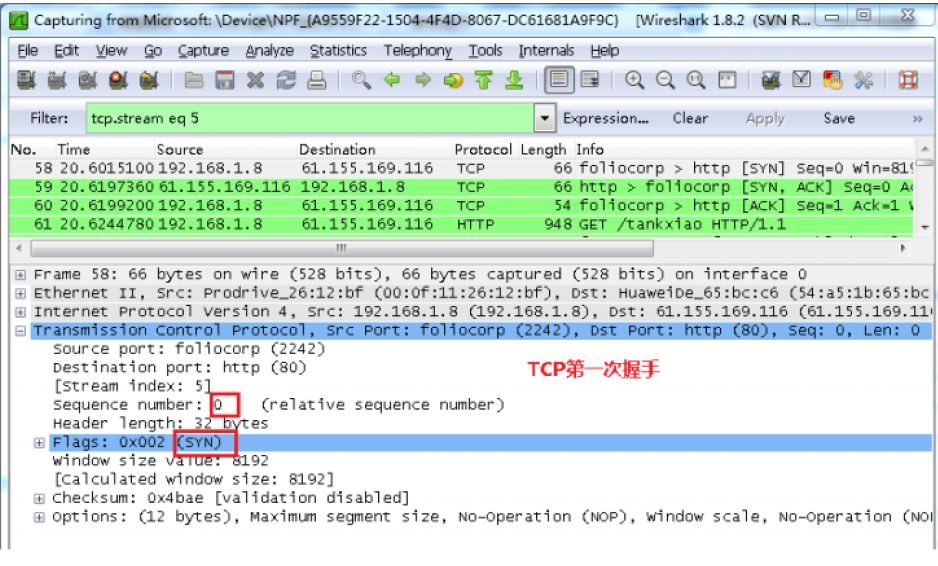Open capture options toolbar icon
The width and height of the screenshot is (938, 566).
57,80
